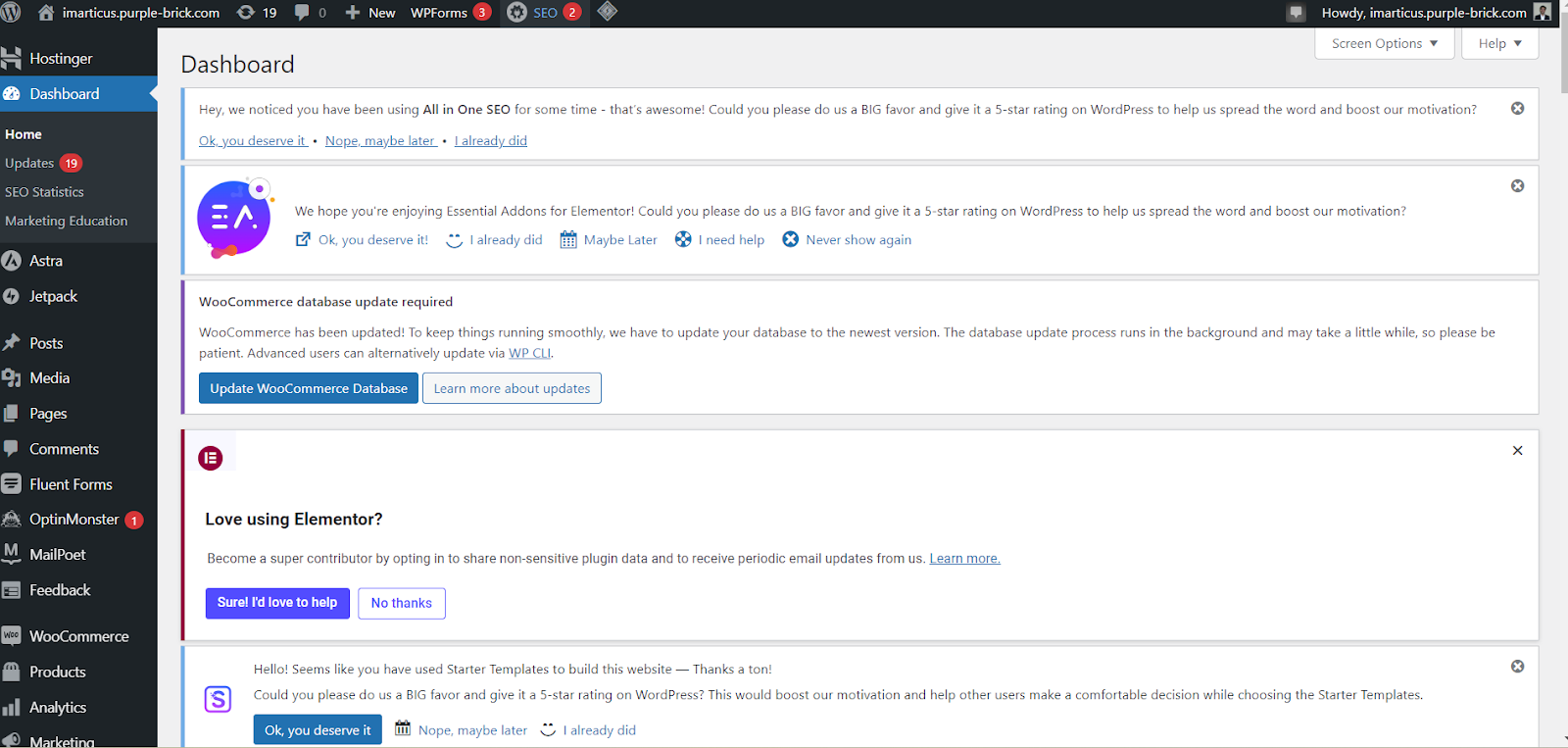
Task: Click the user avatar in admin bar
Action: (1543, 13)
